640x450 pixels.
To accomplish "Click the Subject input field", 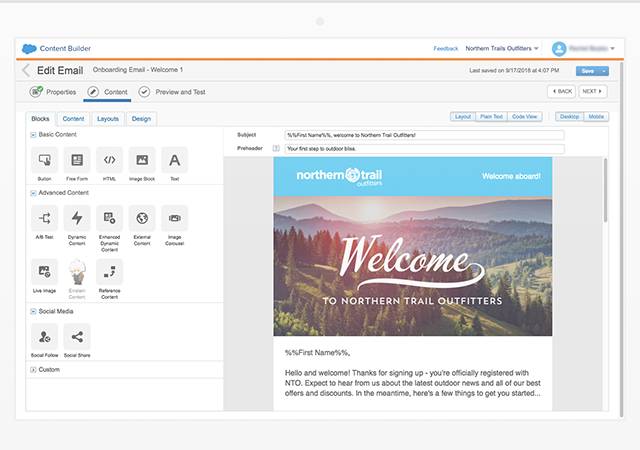I will point(424,135).
